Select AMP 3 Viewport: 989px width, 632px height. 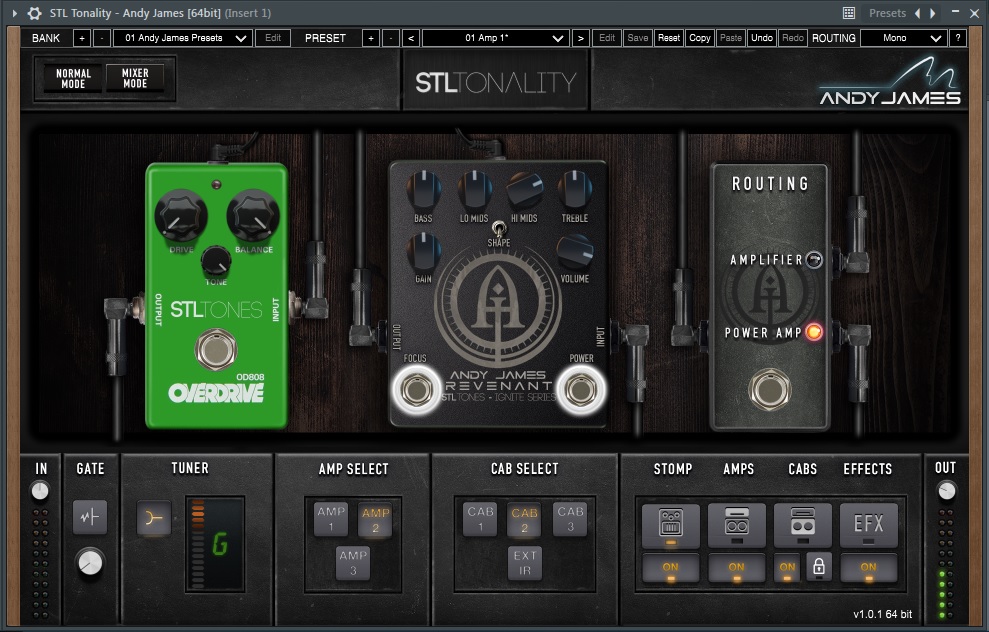coord(353,562)
